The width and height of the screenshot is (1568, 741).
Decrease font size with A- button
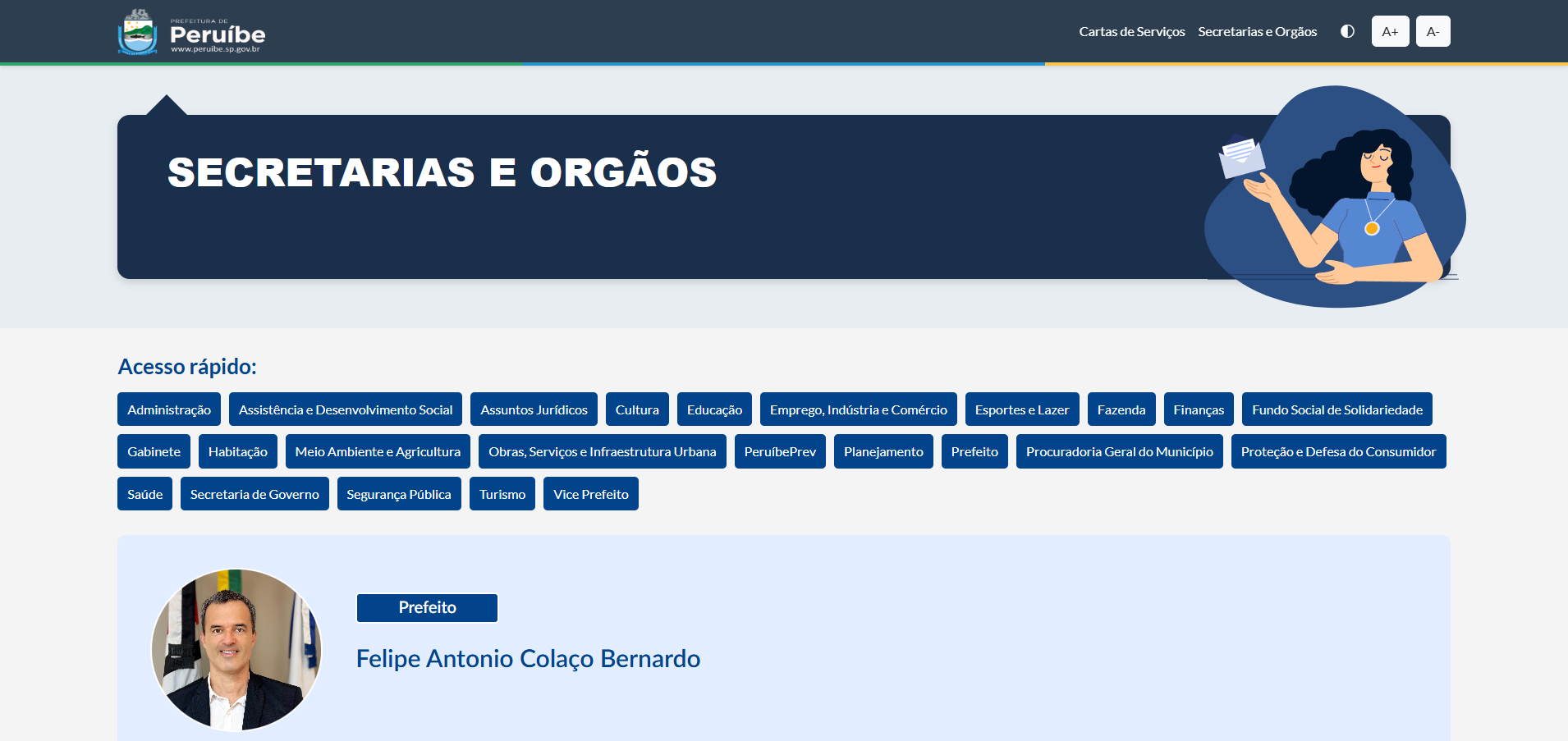[x=1433, y=31]
